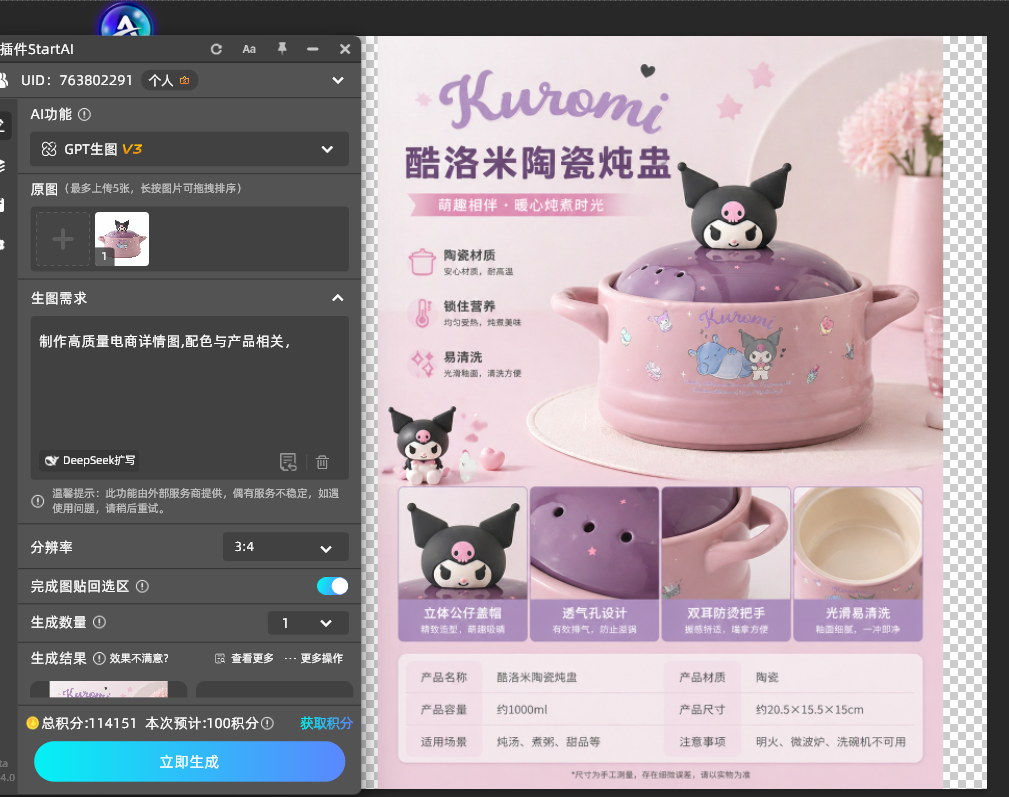Click the 酷洛米陶瓷炖盅 title on canvas
The image size is (1009, 797).
click(x=538, y=162)
